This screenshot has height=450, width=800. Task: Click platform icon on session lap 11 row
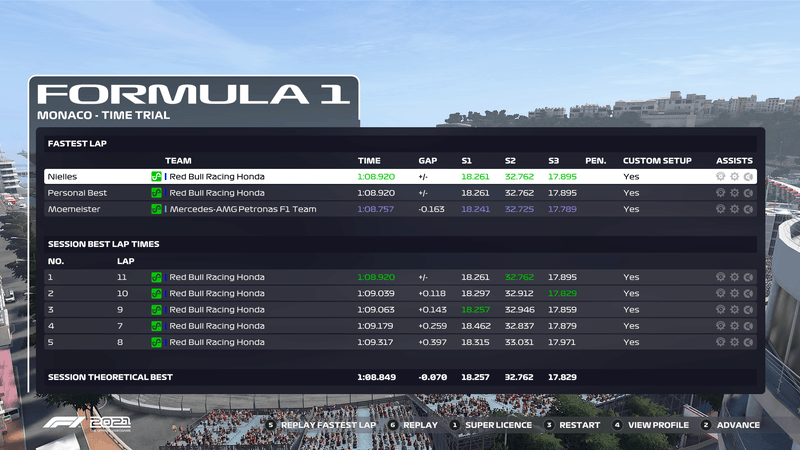156,277
